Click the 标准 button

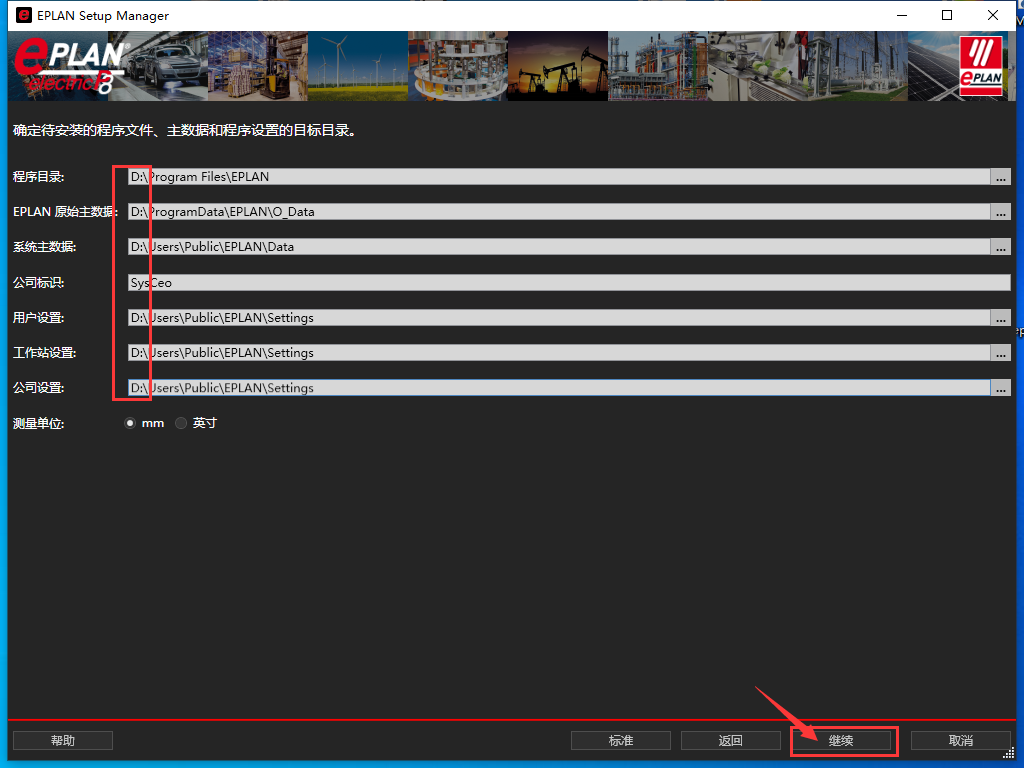click(x=621, y=741)
